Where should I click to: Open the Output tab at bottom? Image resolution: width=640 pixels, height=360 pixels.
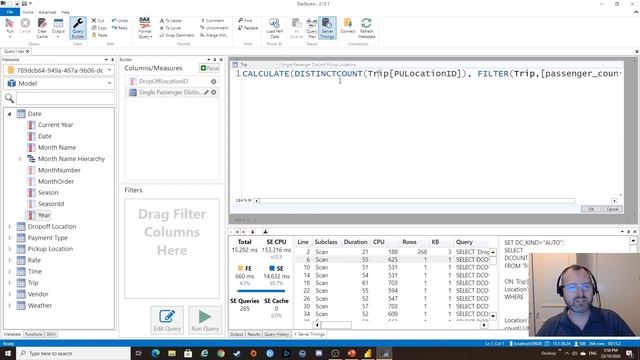tap(236, 334)
